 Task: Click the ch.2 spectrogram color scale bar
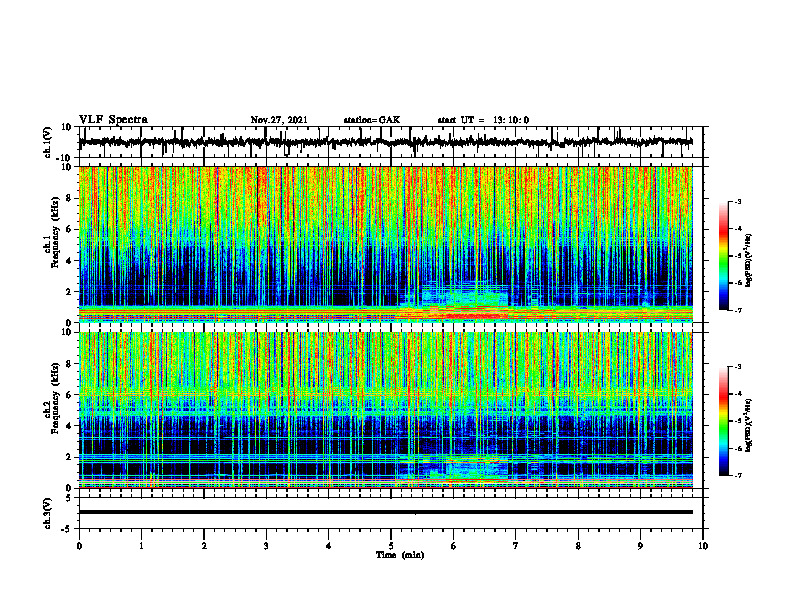(723, 421)
